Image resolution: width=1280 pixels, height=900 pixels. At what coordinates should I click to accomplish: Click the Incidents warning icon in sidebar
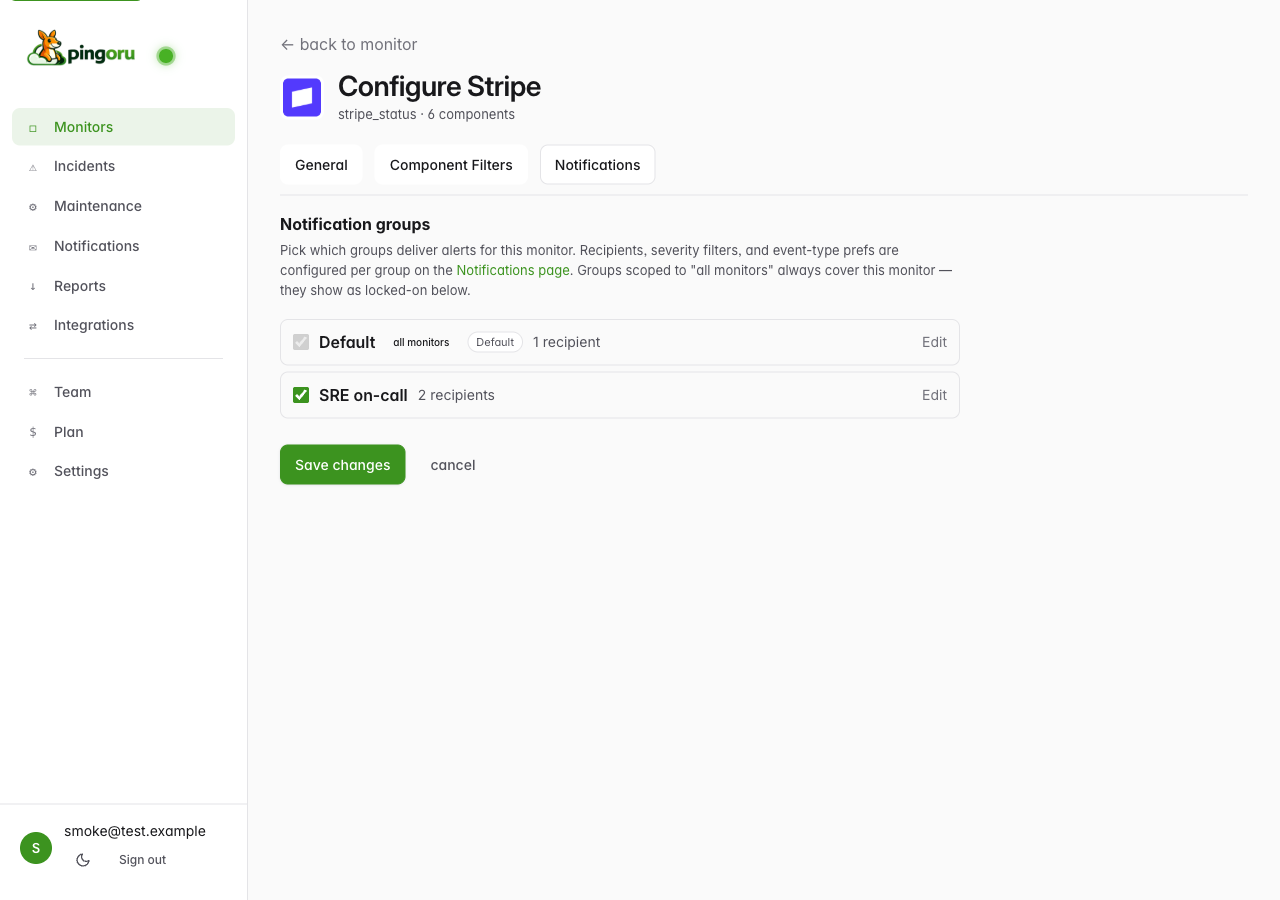[x=33, y=167]
